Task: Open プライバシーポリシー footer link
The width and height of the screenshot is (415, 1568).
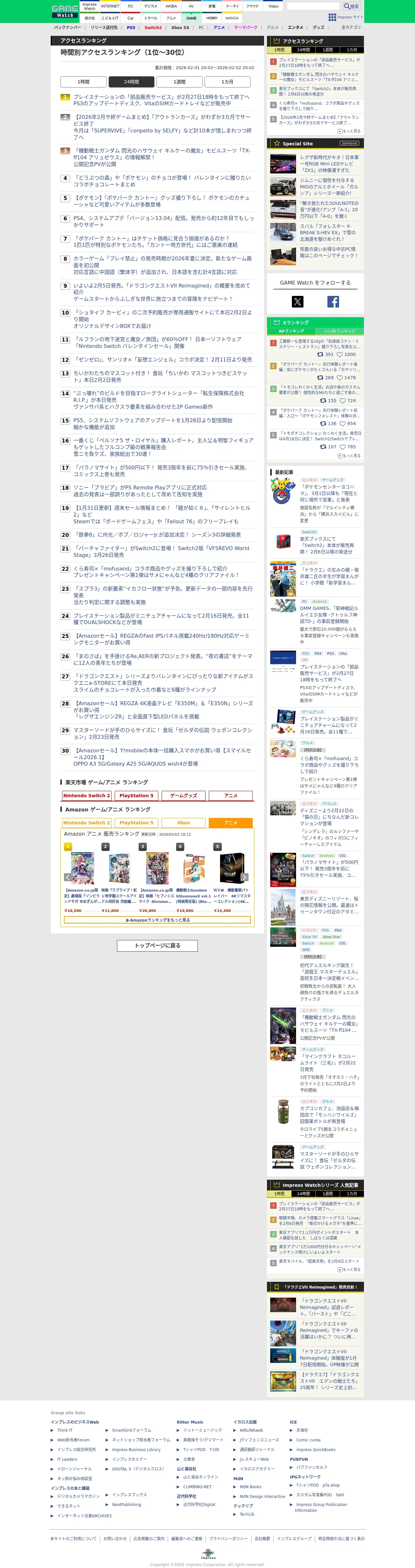Action: [229, 1538]
